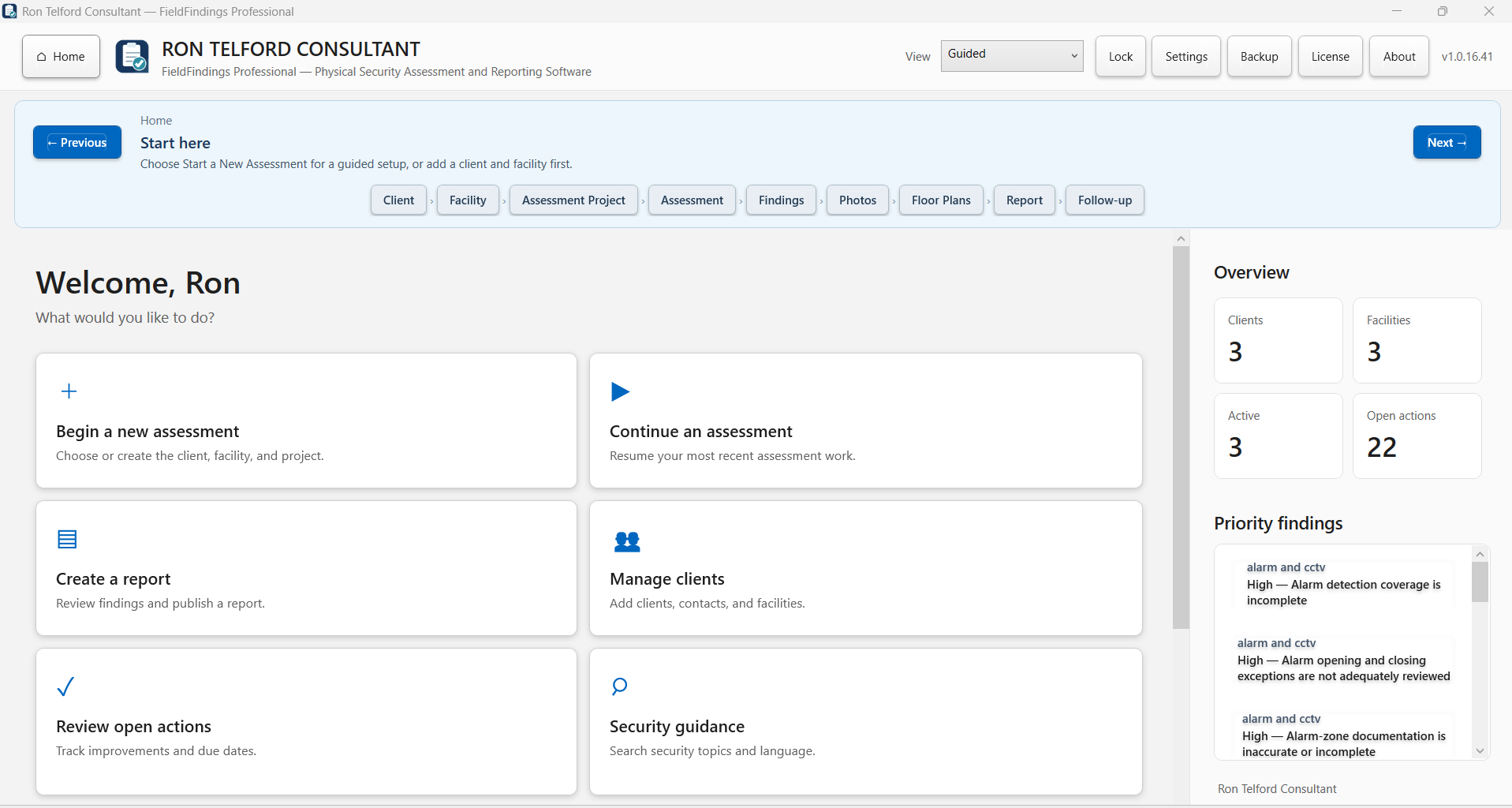Click the checkmark icon on Review open actions
This screenshot has width=1512, height=808.
pos(66,686)
